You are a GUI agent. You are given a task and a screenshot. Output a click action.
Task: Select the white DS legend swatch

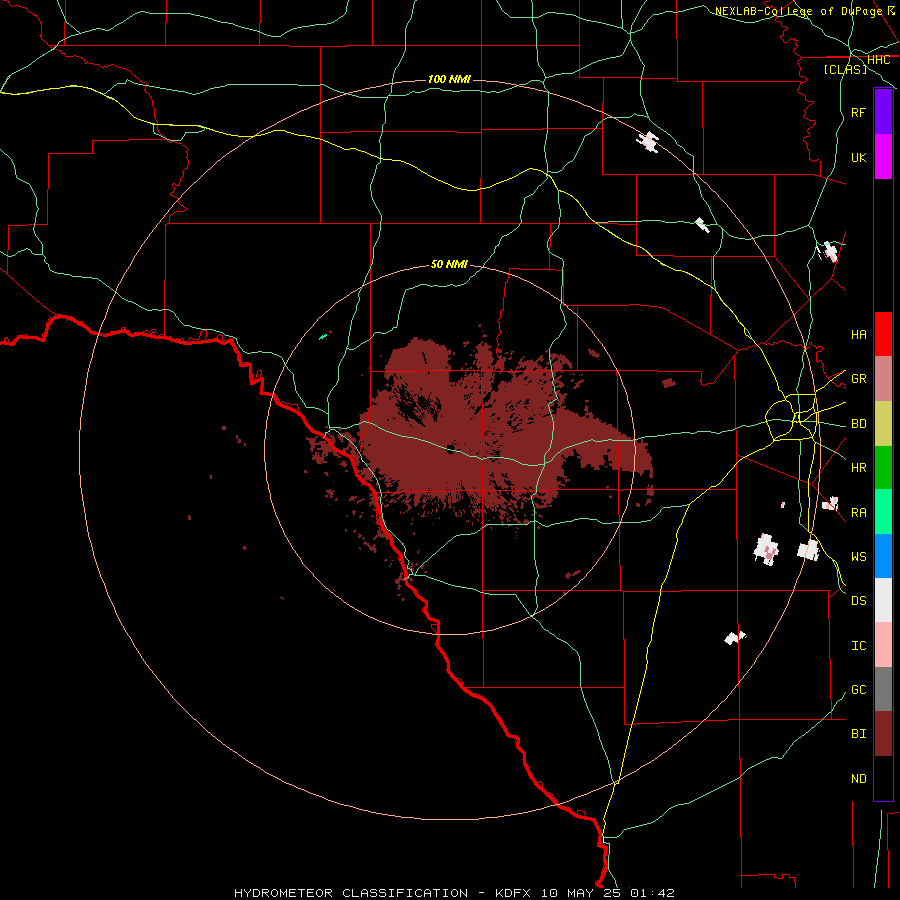[883, 600]
